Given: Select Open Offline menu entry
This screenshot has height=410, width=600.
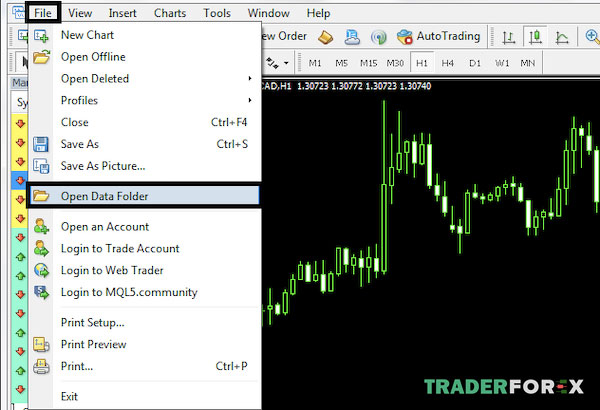Looking at the screenshot, I should (145, 57).
